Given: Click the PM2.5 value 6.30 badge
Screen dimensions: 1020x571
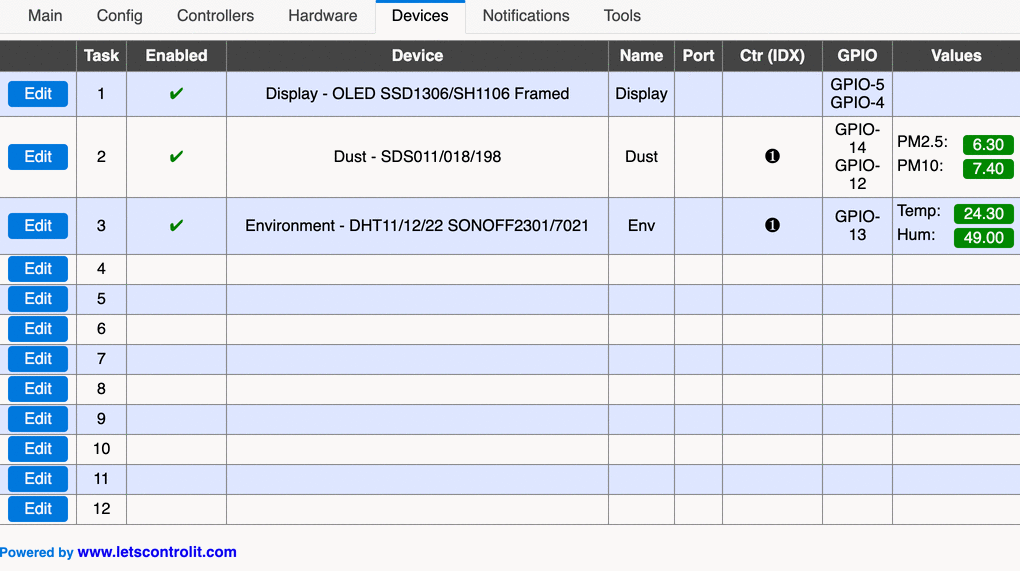Looking at the screenshot, I should [987, 145].
